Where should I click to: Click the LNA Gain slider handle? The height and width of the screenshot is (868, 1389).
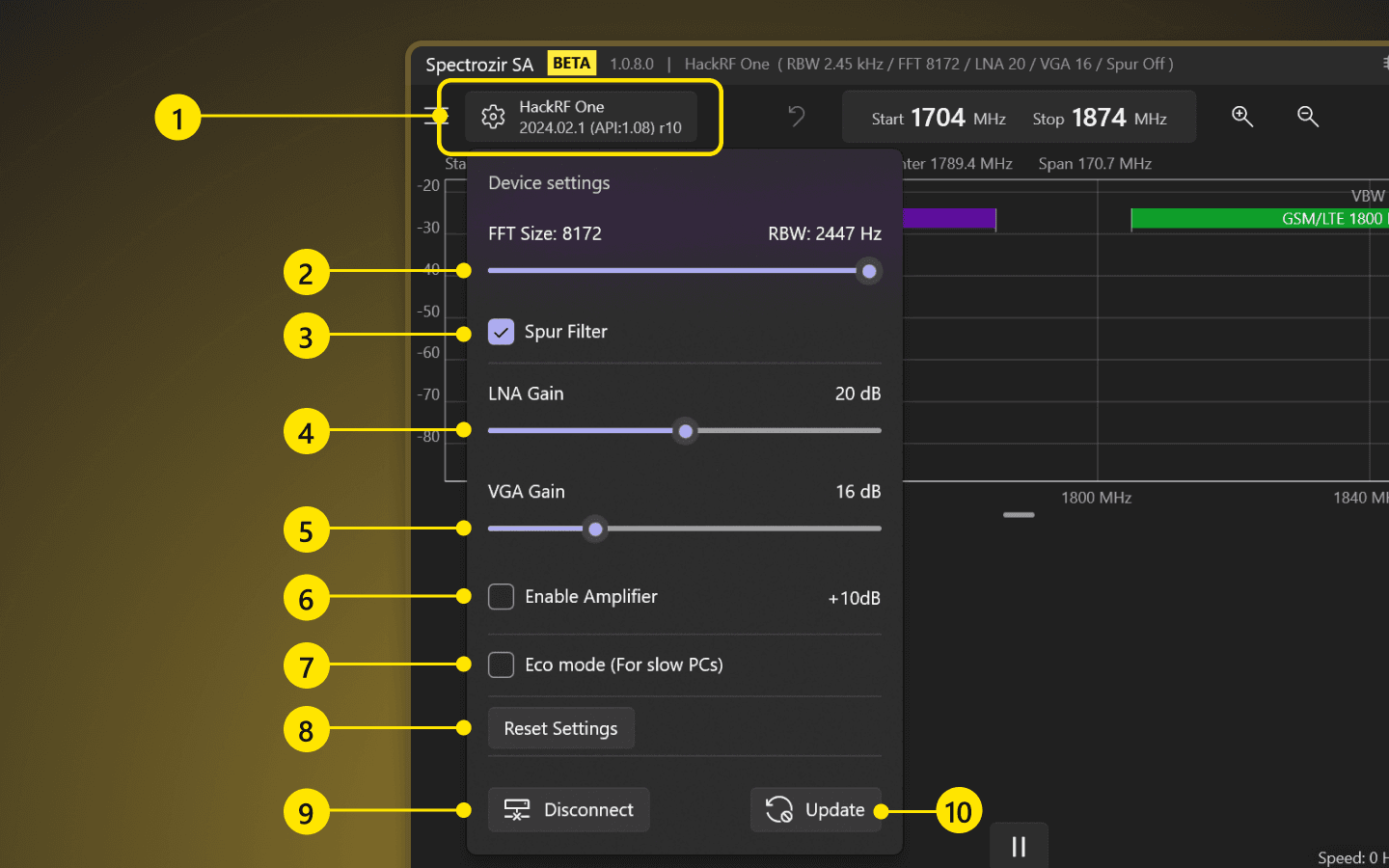pyautogui.click(x=686, y=431)
